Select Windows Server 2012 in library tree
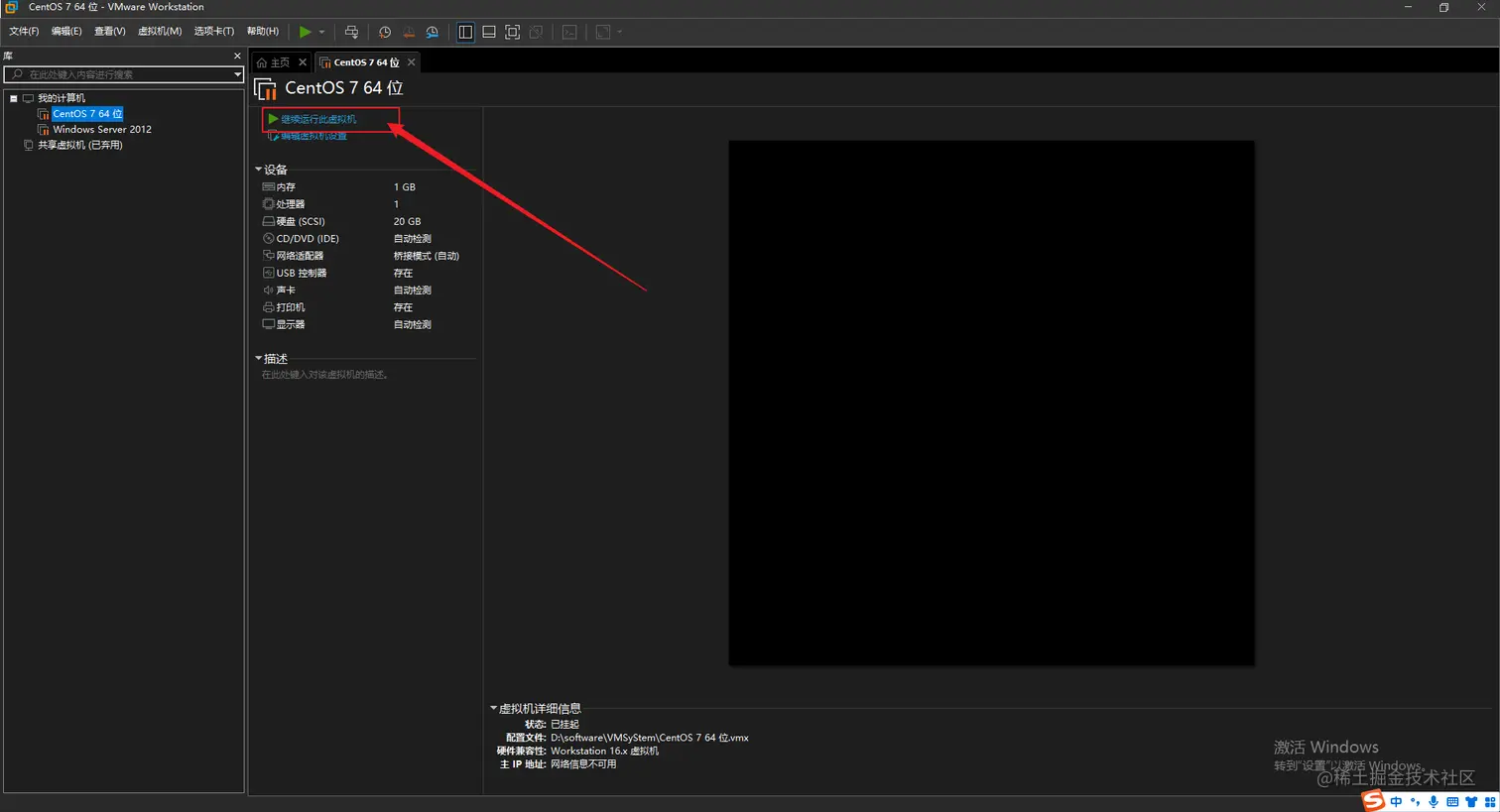The height and width of the screenshot is (812, 1500). pyautogui.click(x=102, y=129)
